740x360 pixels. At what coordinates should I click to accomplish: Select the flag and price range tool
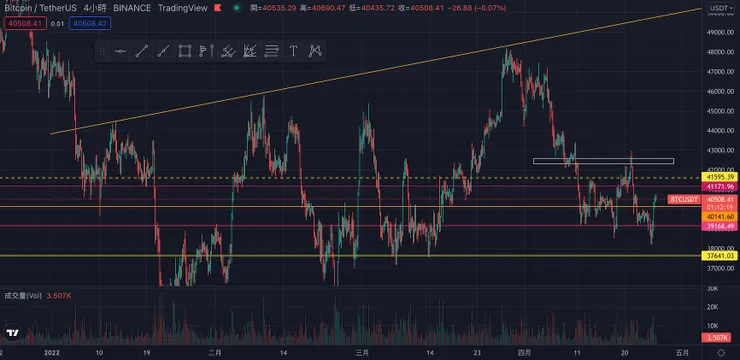point(207,51)
